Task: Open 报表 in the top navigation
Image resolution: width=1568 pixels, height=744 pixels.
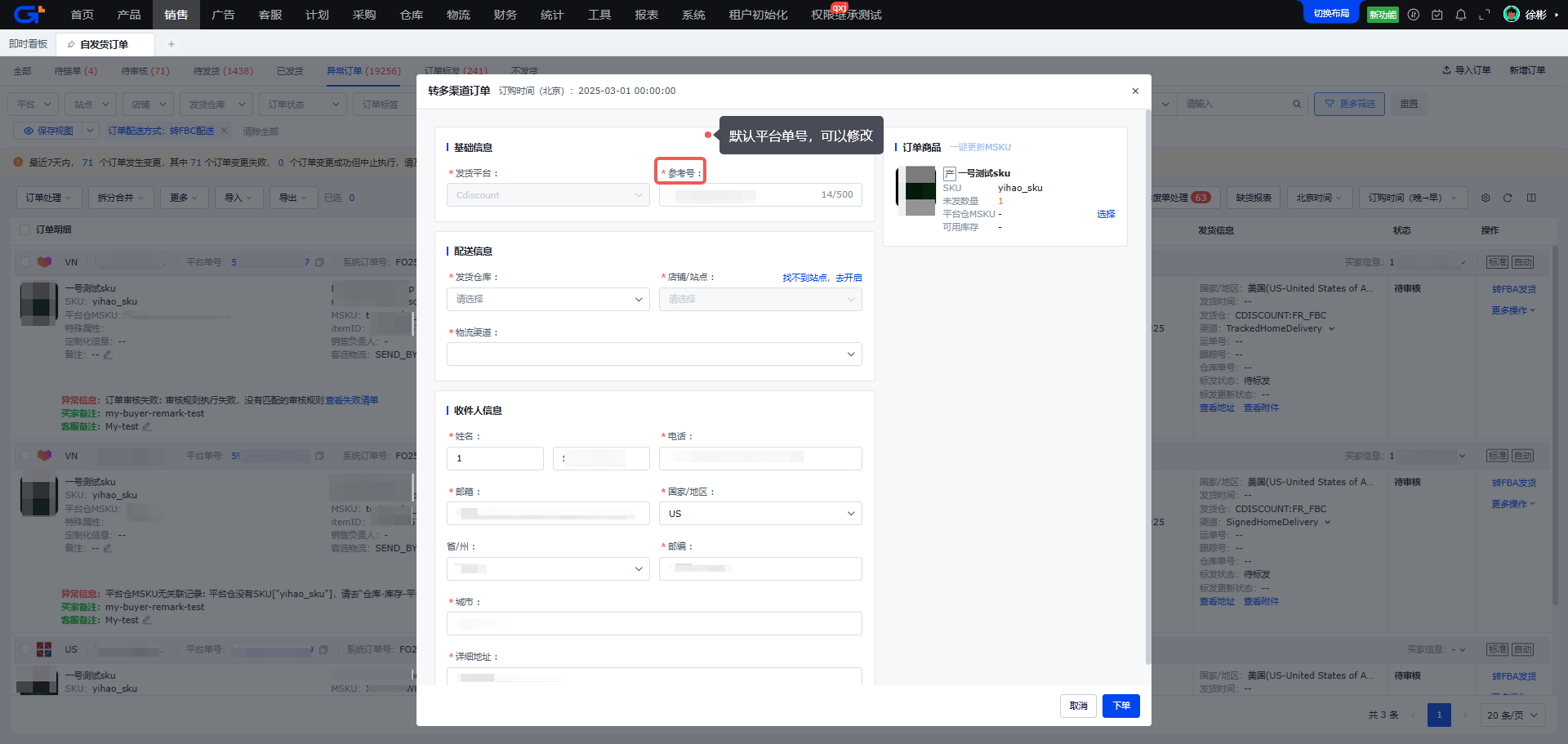Action: (646, 15)
